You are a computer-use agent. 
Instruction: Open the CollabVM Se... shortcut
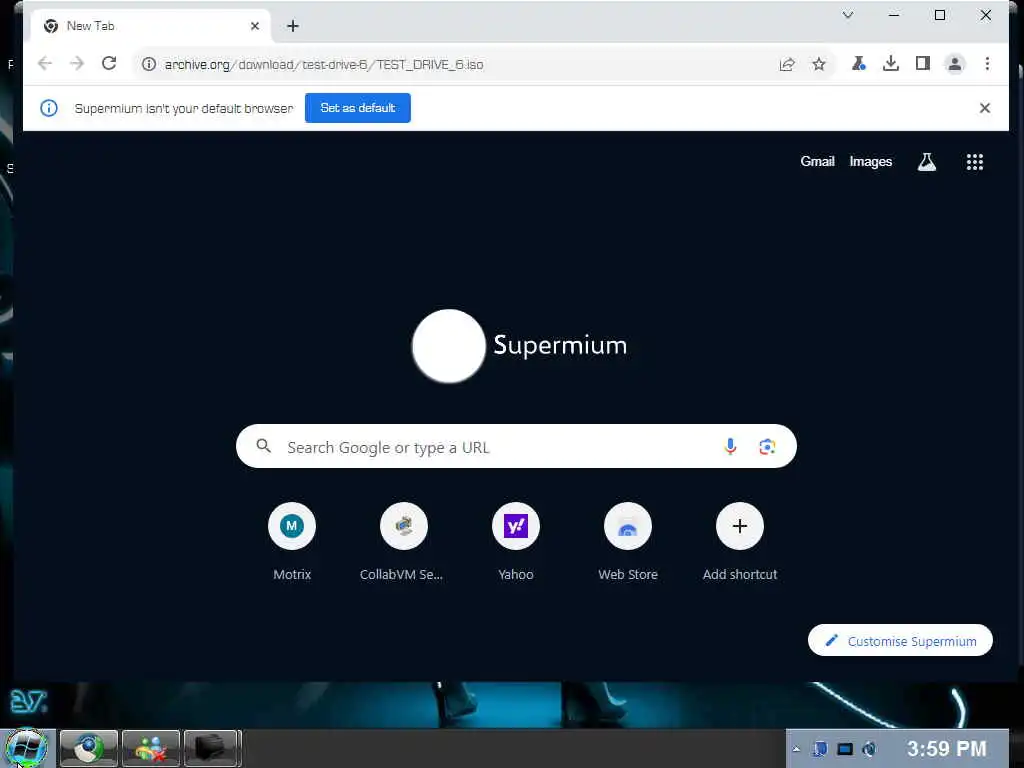point(404,526)
